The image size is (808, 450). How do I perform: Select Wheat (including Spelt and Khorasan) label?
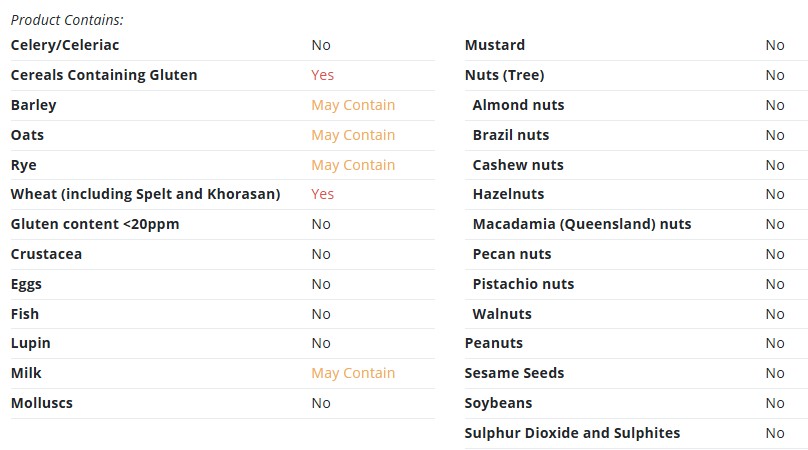pyautogui.click(x=145, y=194)
